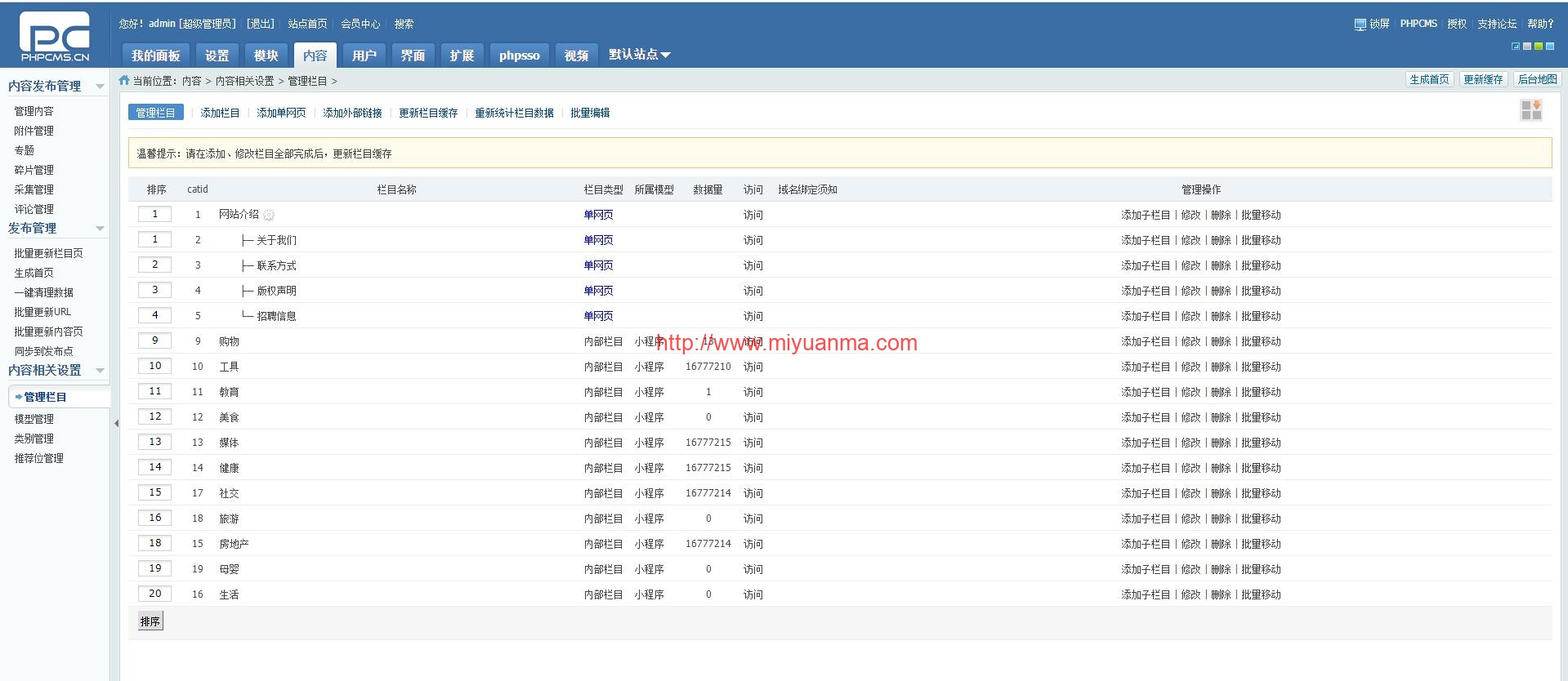Click the sort order field for 关于我们

155,239
